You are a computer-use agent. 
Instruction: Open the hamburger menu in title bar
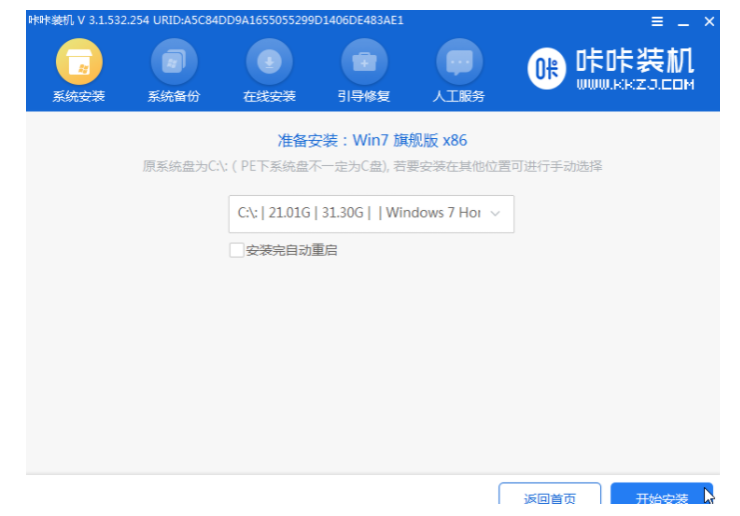click(657, 21)
